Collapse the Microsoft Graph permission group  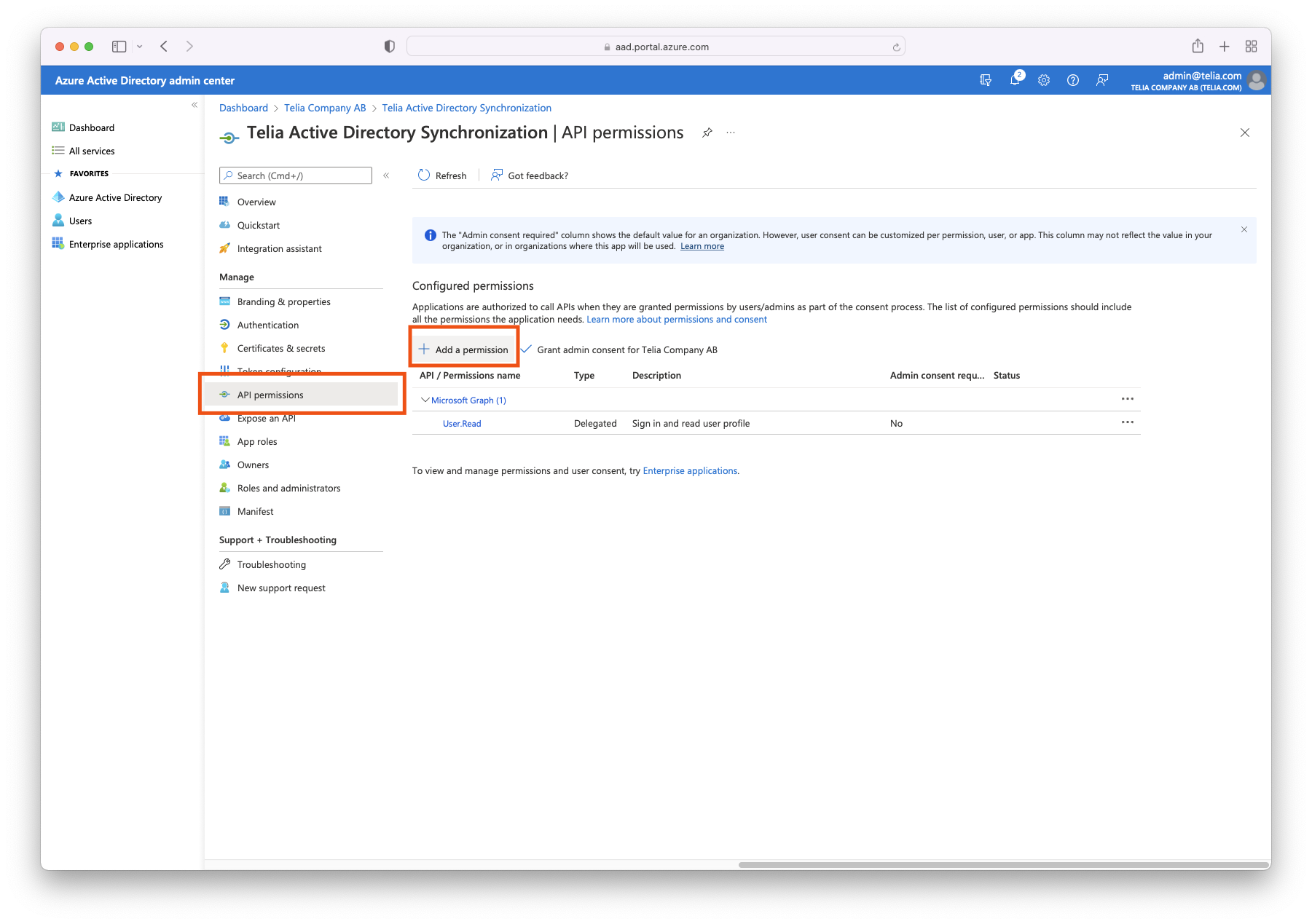coord(425,400)
